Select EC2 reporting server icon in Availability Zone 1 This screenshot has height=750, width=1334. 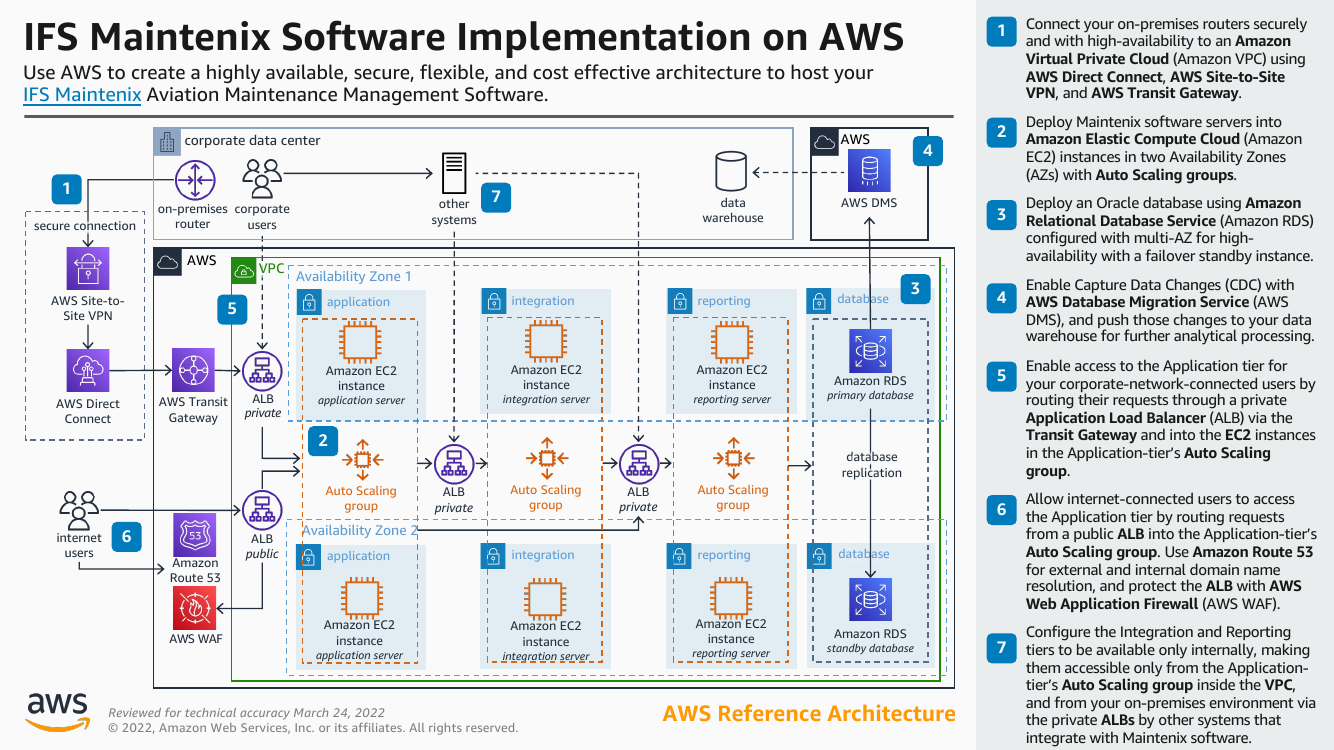tap(732, 341)
